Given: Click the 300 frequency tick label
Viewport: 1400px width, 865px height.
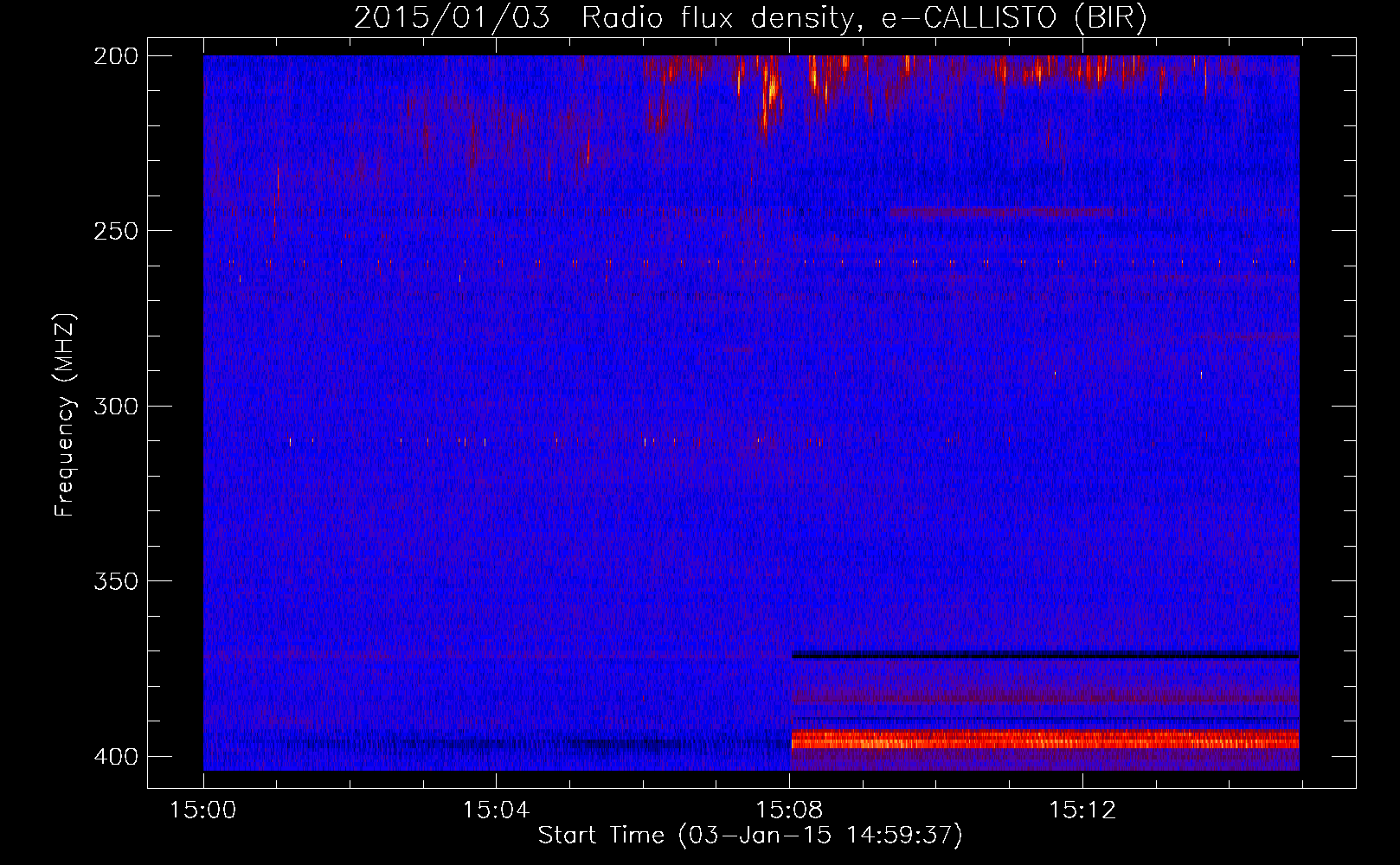Looking at the screenshot, I should point(115,407).
